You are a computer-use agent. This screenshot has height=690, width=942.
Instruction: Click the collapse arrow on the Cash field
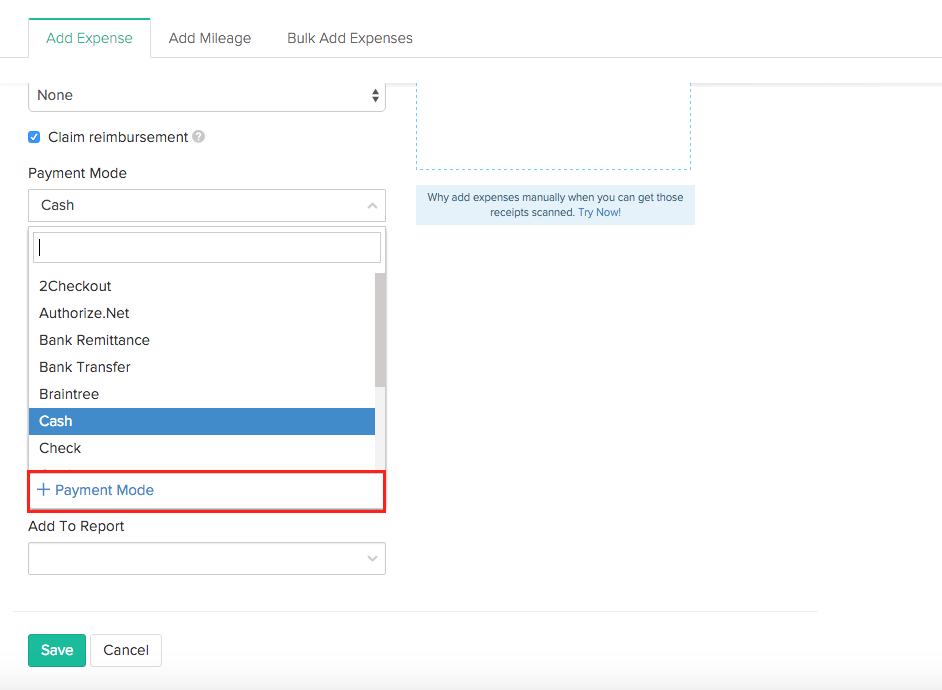pyautogui.click(x=371, y=205)
